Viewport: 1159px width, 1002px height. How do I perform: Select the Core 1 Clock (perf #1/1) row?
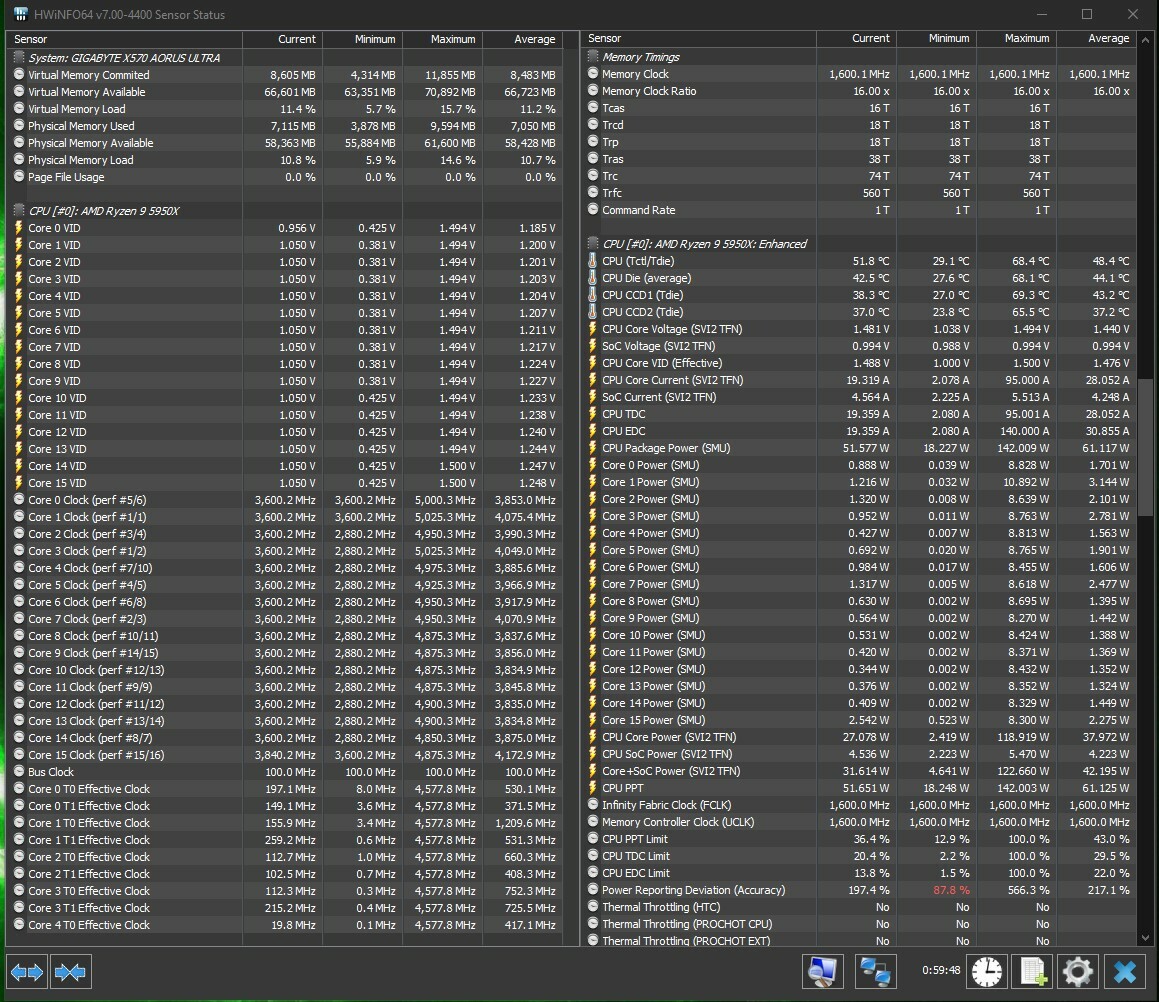(x=284, y=517)
